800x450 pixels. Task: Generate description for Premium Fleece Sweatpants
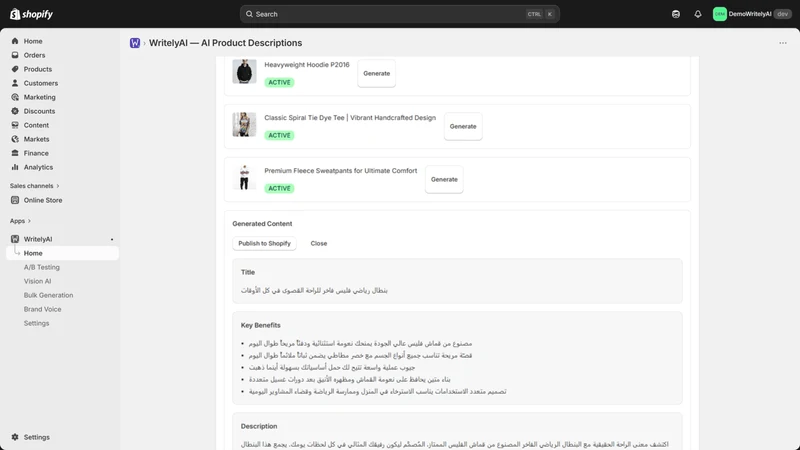pos(444,180)
